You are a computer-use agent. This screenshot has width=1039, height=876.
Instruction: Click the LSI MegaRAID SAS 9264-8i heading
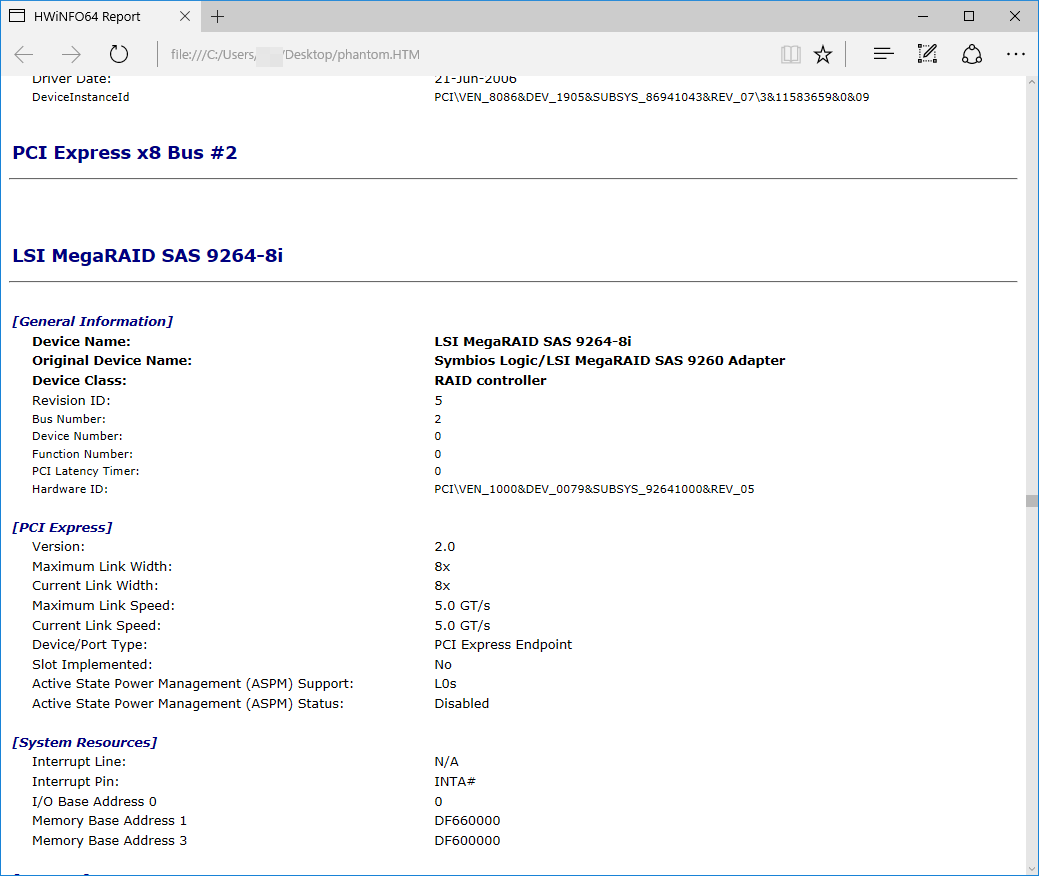pyautogui.click(x=148, y=256)
